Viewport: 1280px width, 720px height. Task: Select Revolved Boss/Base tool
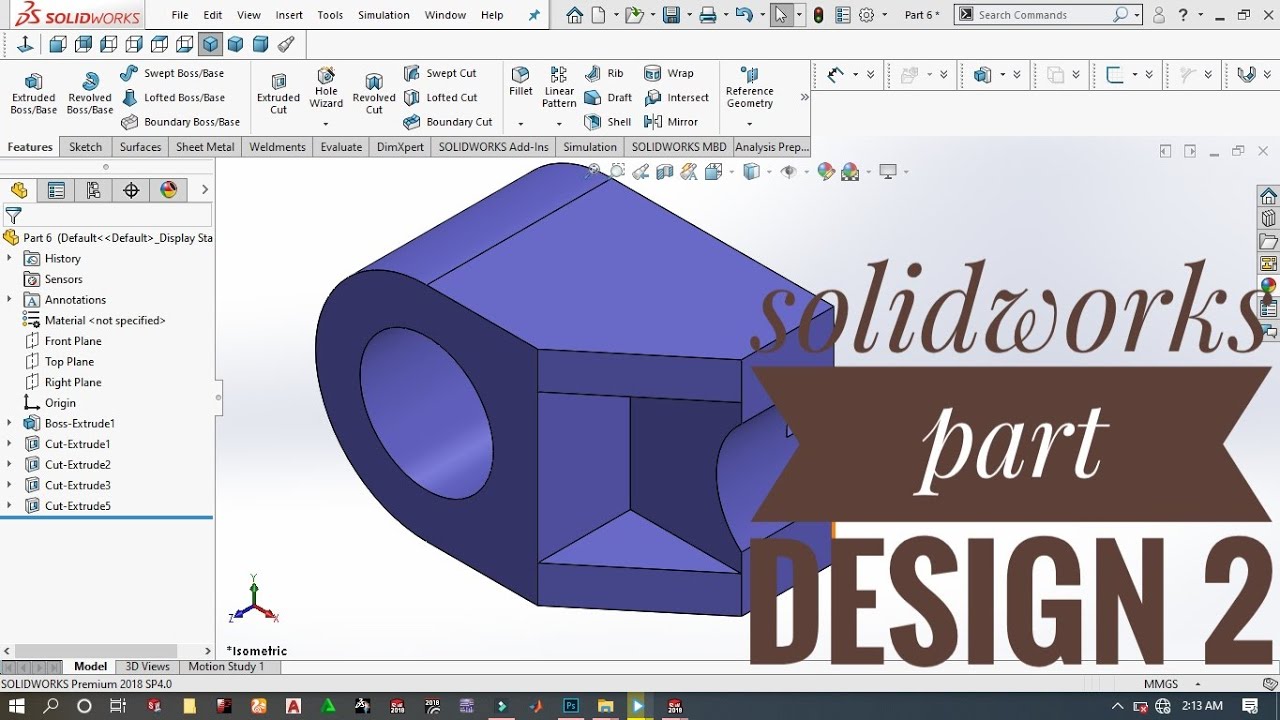coord(90,94)
